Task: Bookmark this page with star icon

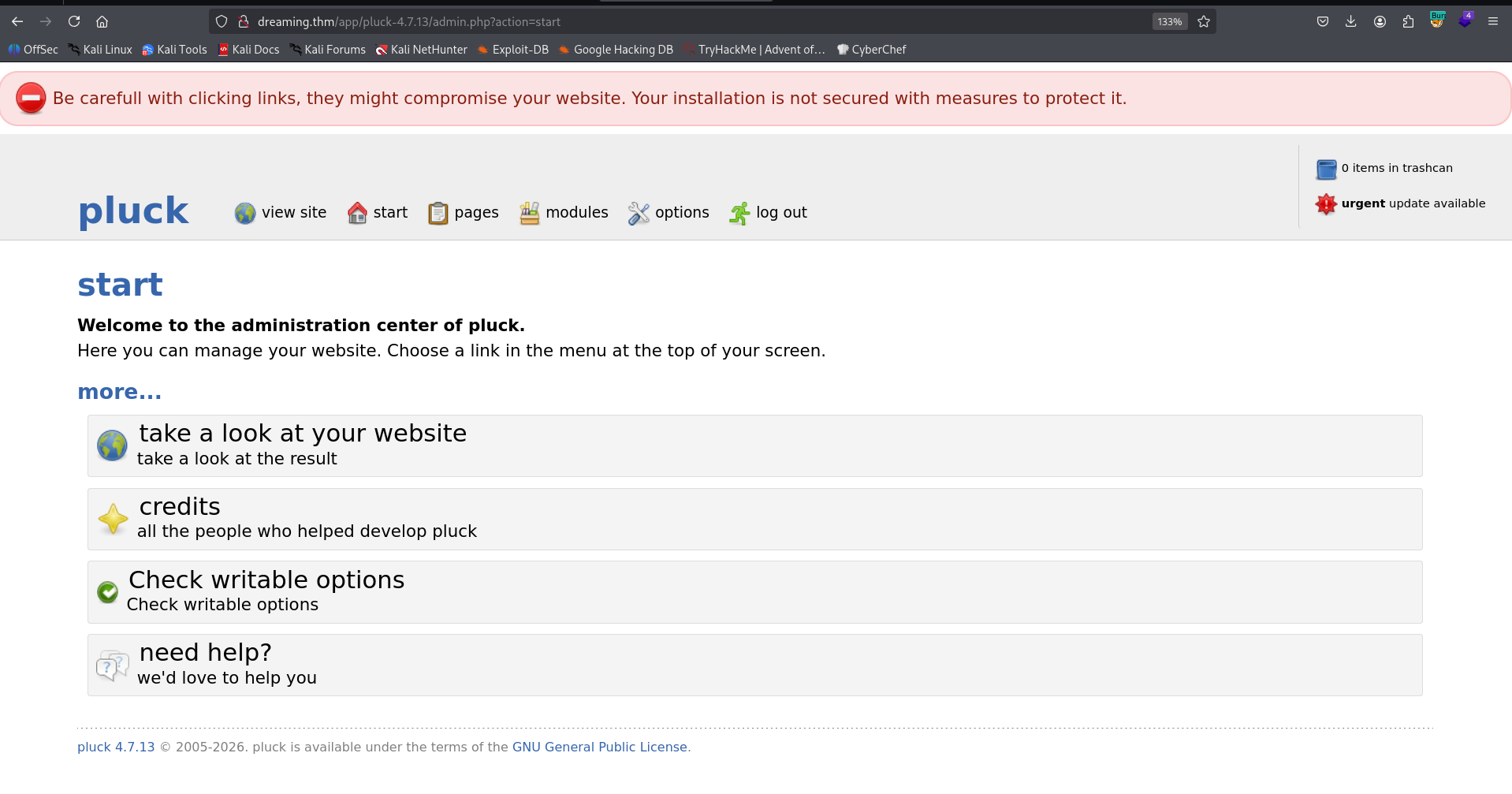Action: [x=1204, y=22]
